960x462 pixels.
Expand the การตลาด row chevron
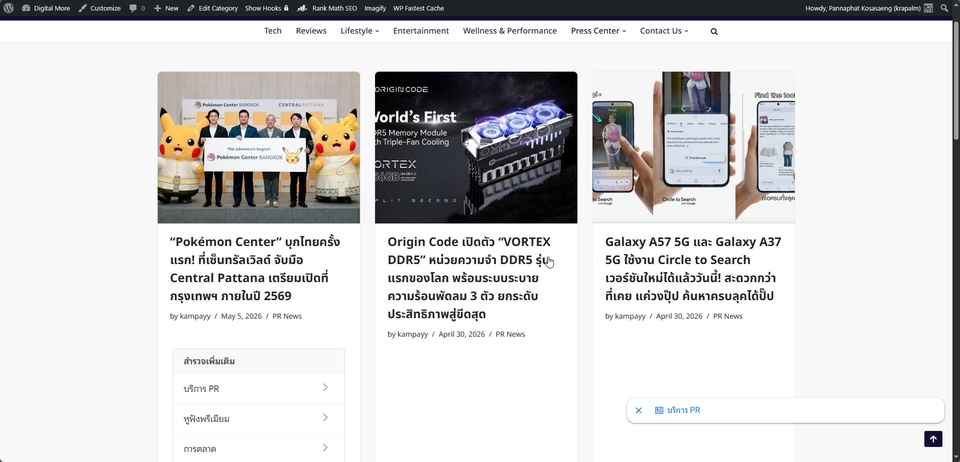pos(325,447)
